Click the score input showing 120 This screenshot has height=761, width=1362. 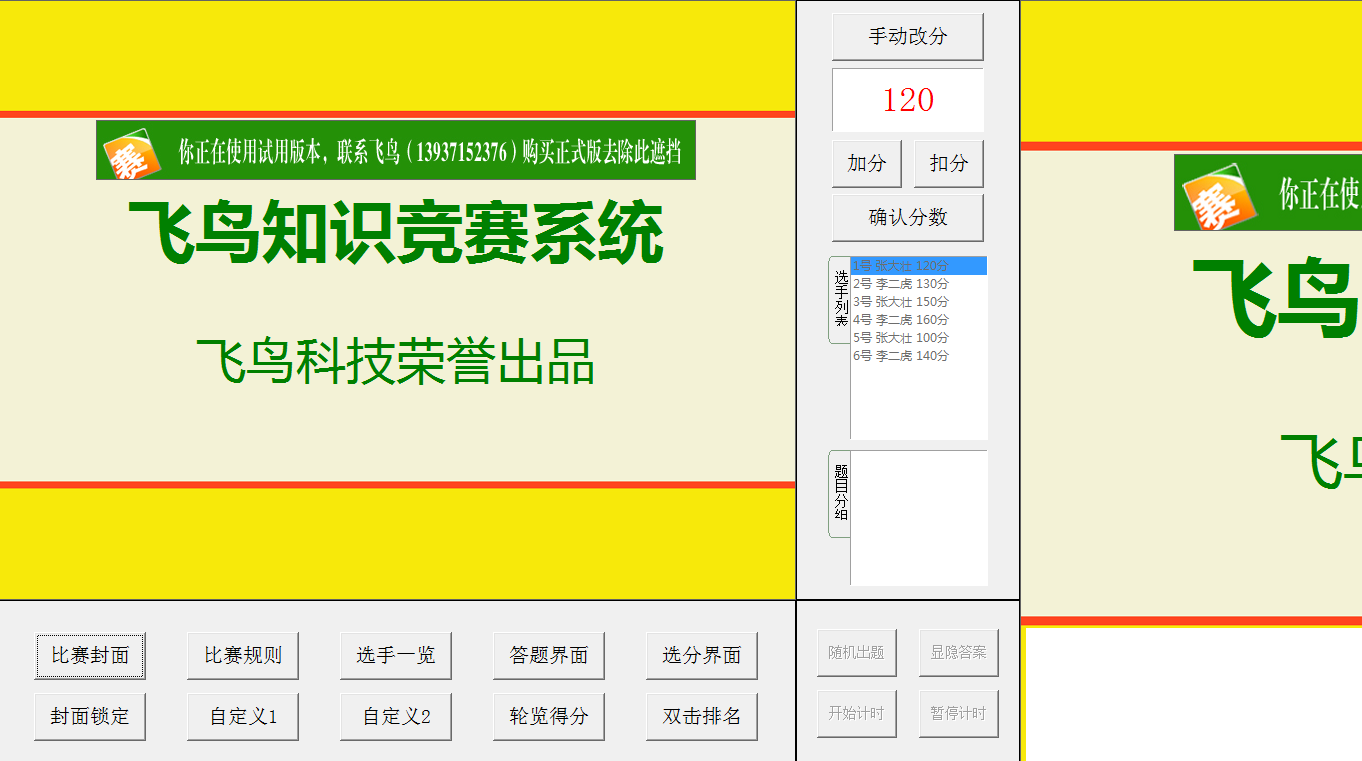(x=907, y=100)
